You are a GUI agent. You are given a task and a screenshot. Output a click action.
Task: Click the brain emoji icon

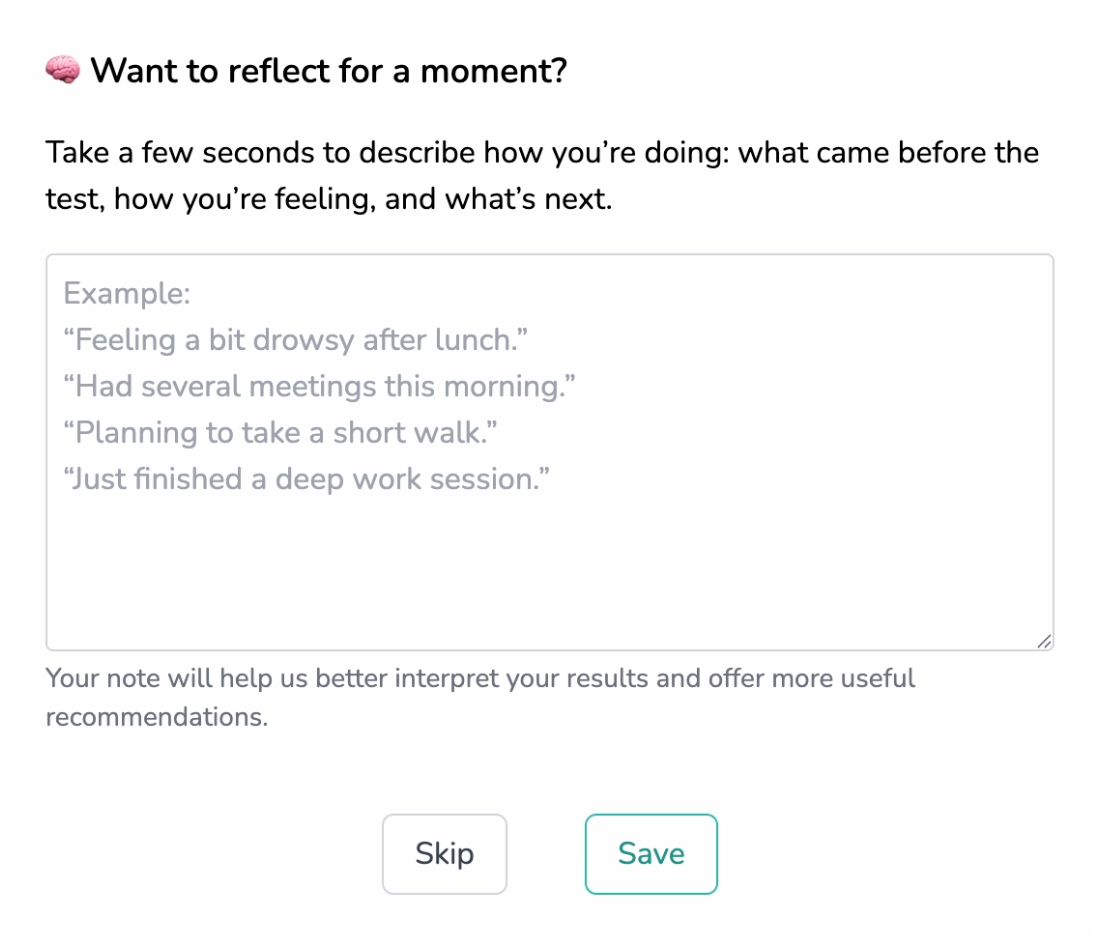[62, 71]
